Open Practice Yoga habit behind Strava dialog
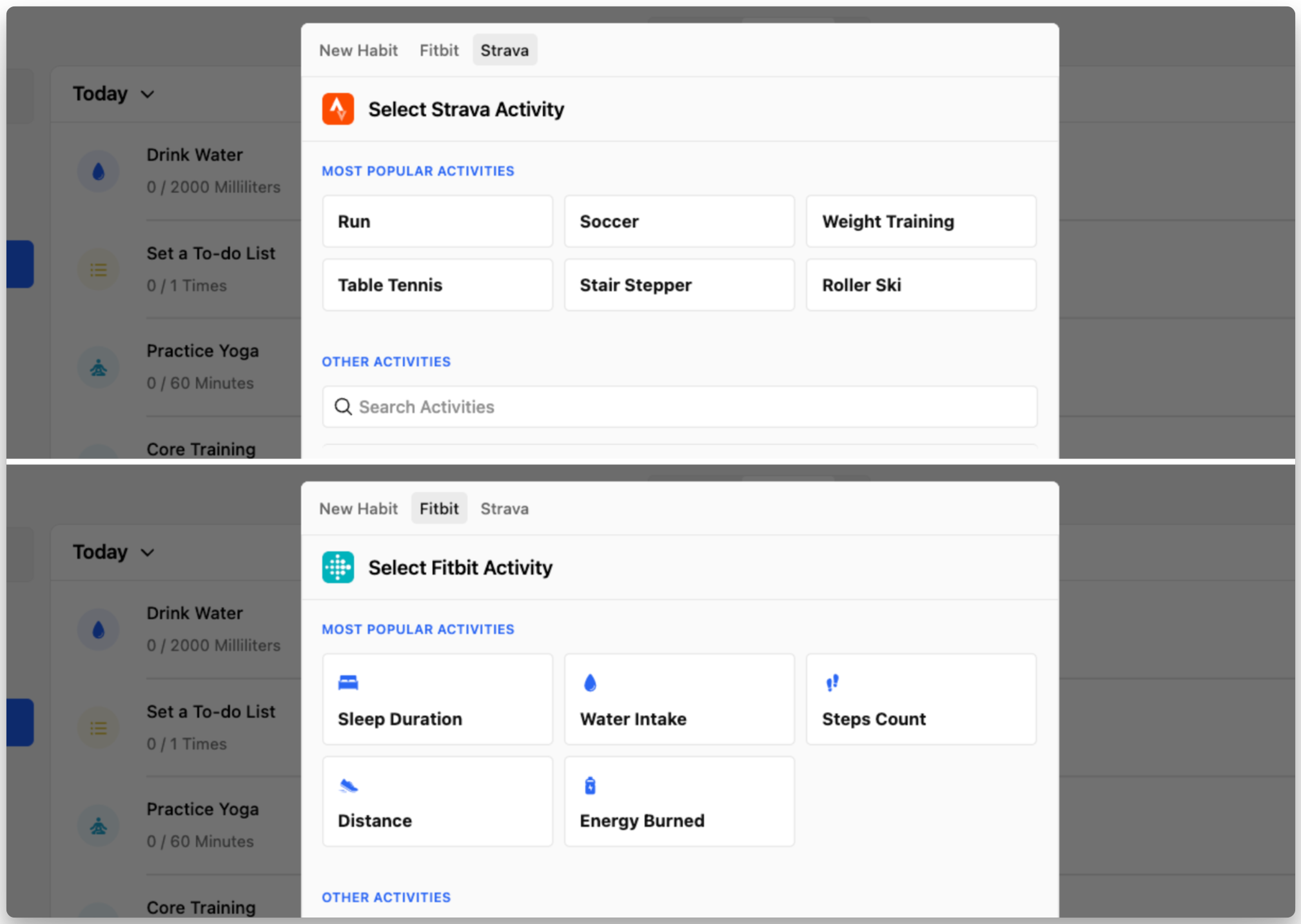1301x924 pixels. point(202,351)
